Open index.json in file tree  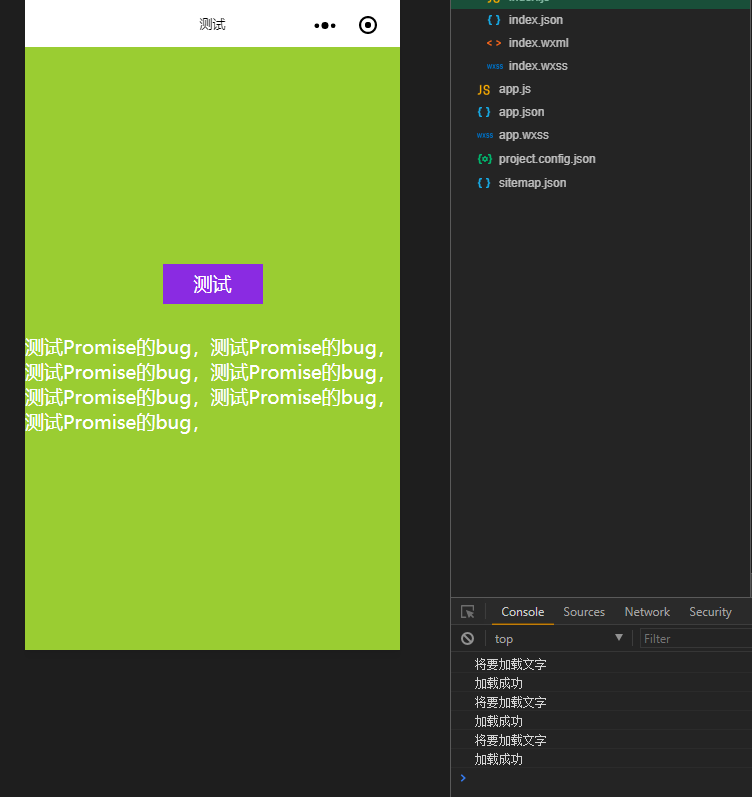point(535,20)
